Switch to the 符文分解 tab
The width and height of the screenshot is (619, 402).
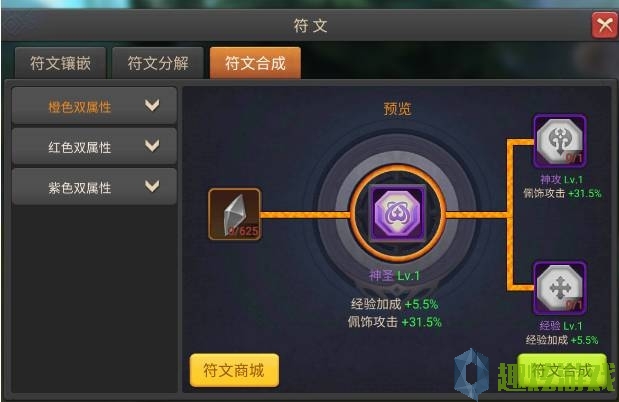(158, 63)
